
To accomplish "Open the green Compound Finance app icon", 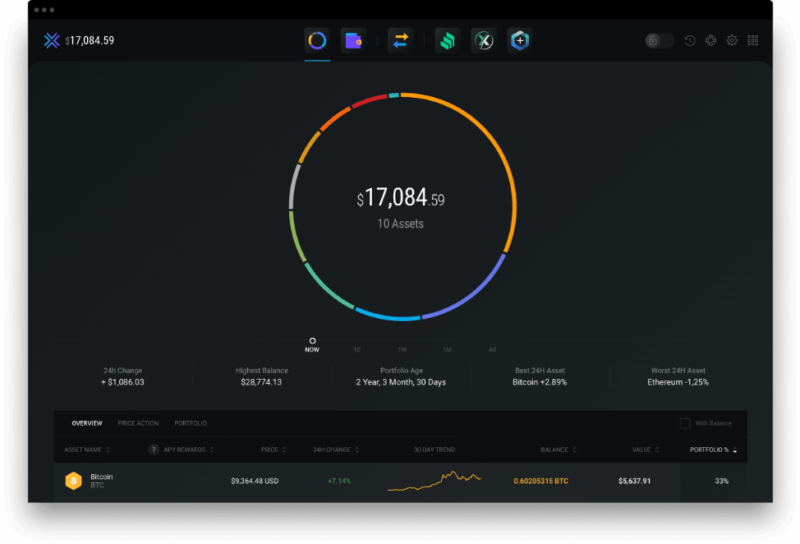I will [447, 40].
